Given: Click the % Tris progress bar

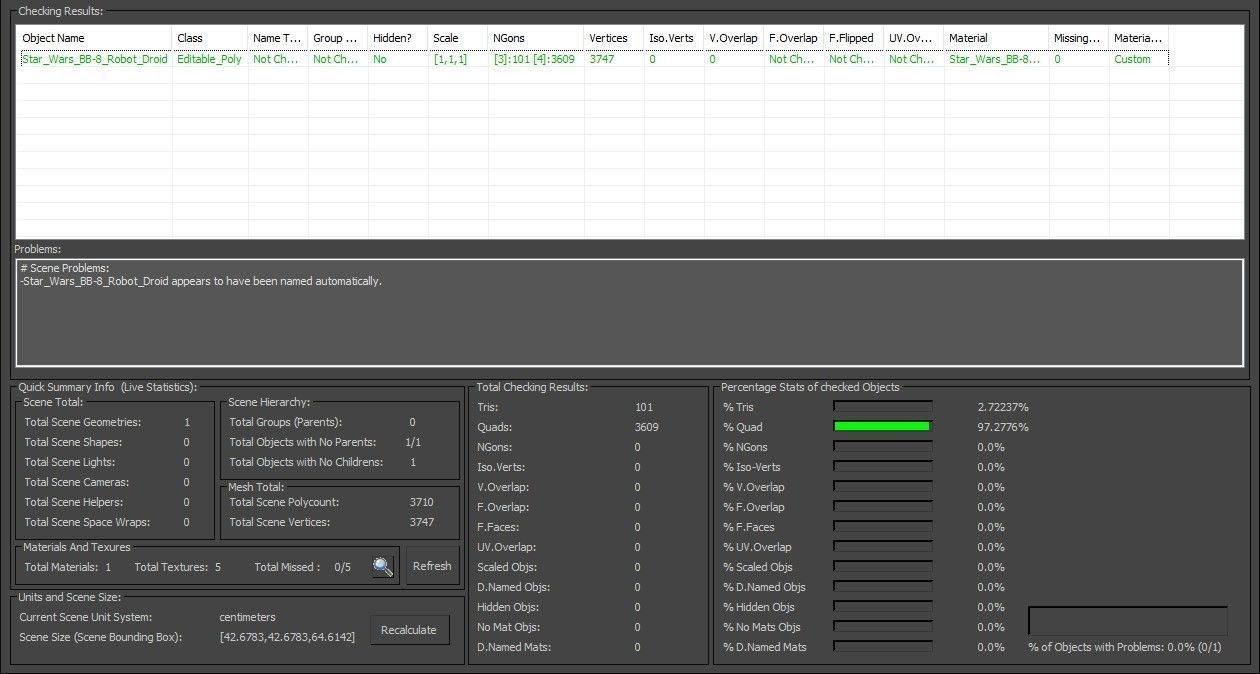Looking at the screenshot, I should point(882,407).
